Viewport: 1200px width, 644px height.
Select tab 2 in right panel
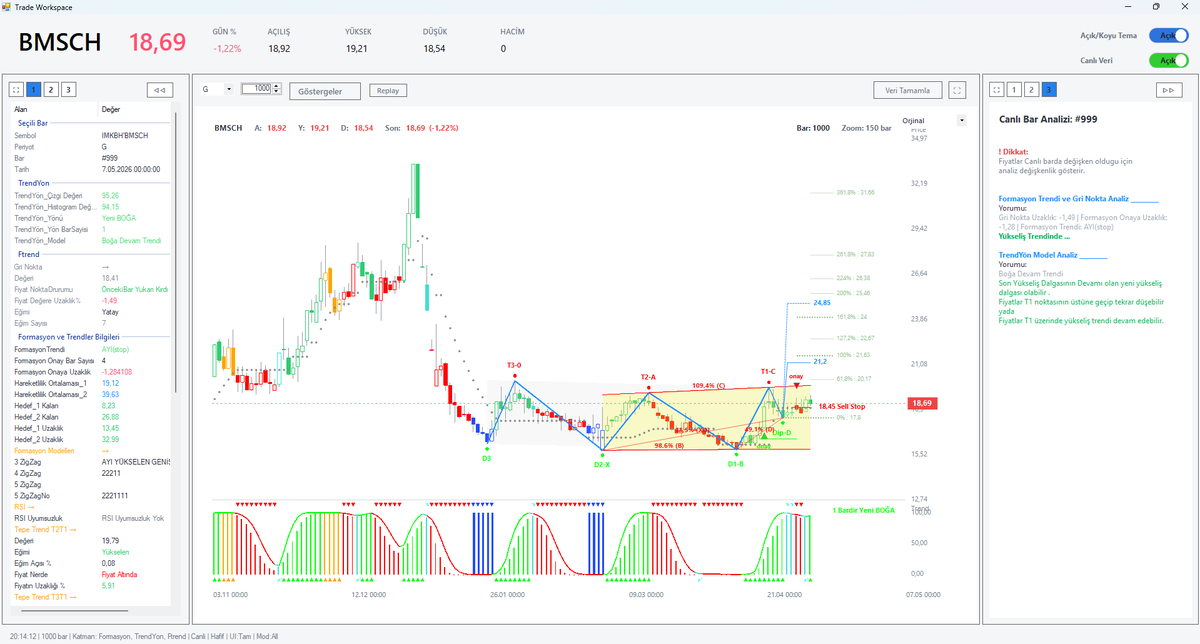click(1031, 89)
